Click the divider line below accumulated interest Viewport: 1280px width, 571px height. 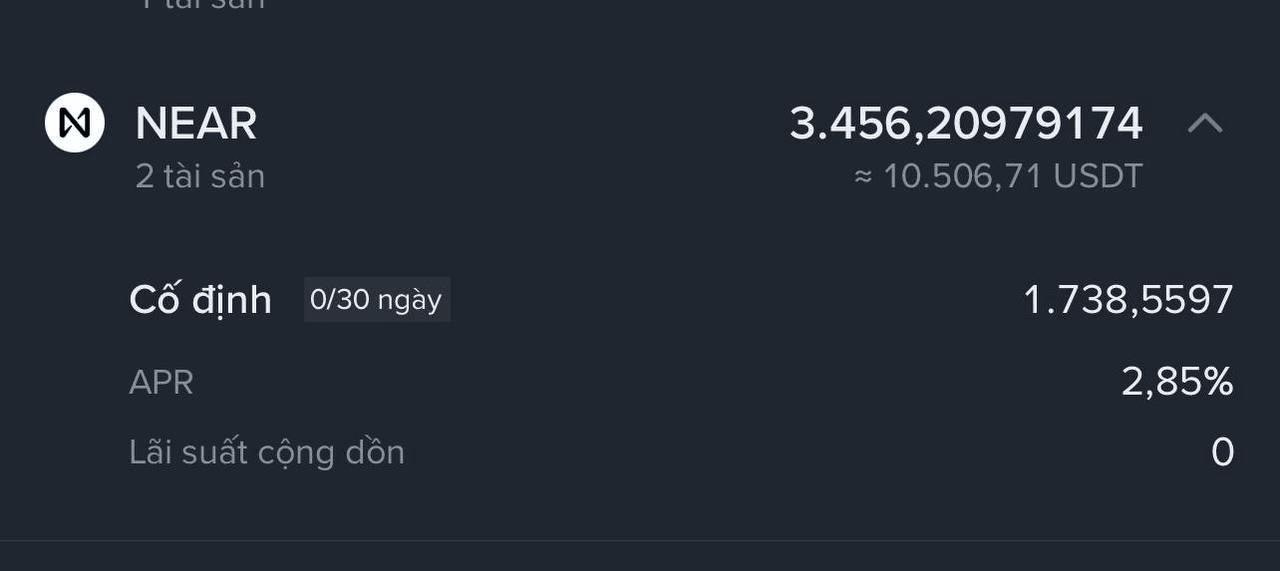[x=640, y=541]
